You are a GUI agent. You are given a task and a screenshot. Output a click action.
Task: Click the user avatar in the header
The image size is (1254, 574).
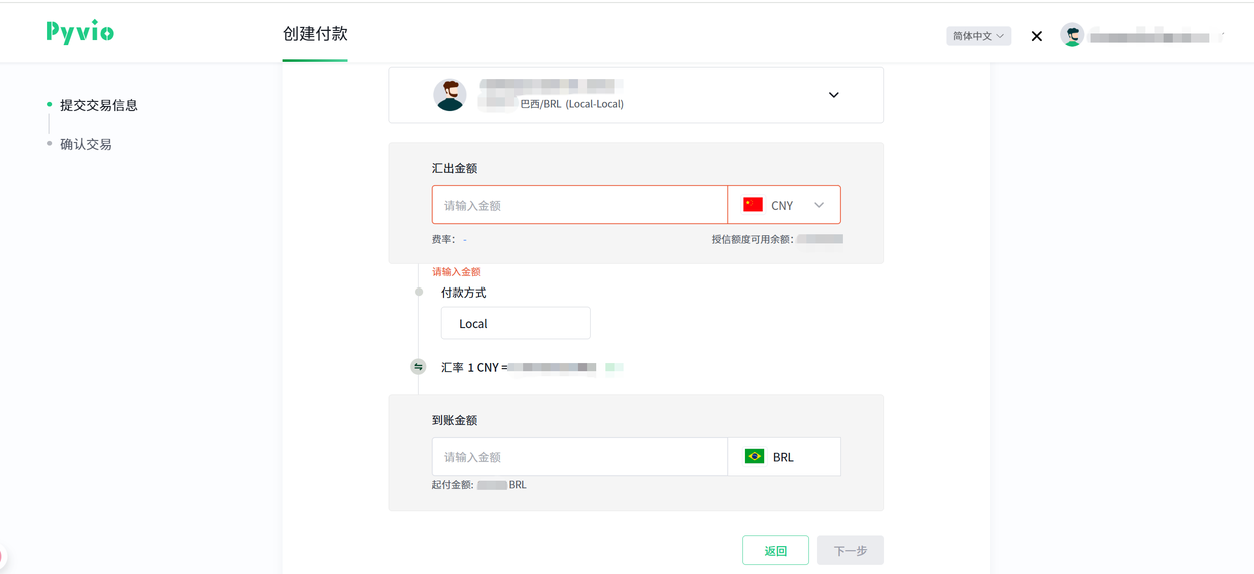tap(1072, 36)
